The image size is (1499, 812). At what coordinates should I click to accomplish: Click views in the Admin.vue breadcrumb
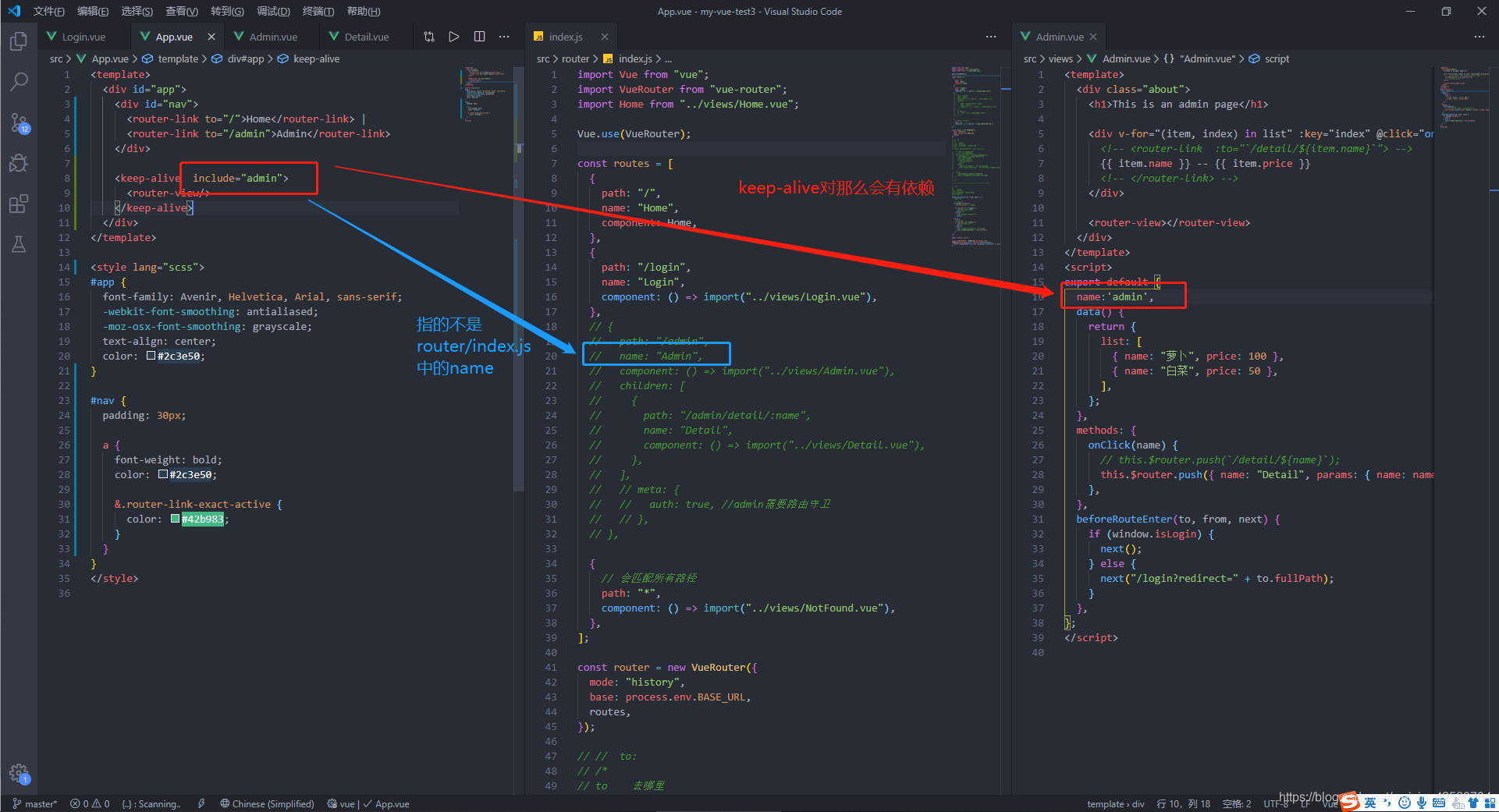[x=1060, y=59]
